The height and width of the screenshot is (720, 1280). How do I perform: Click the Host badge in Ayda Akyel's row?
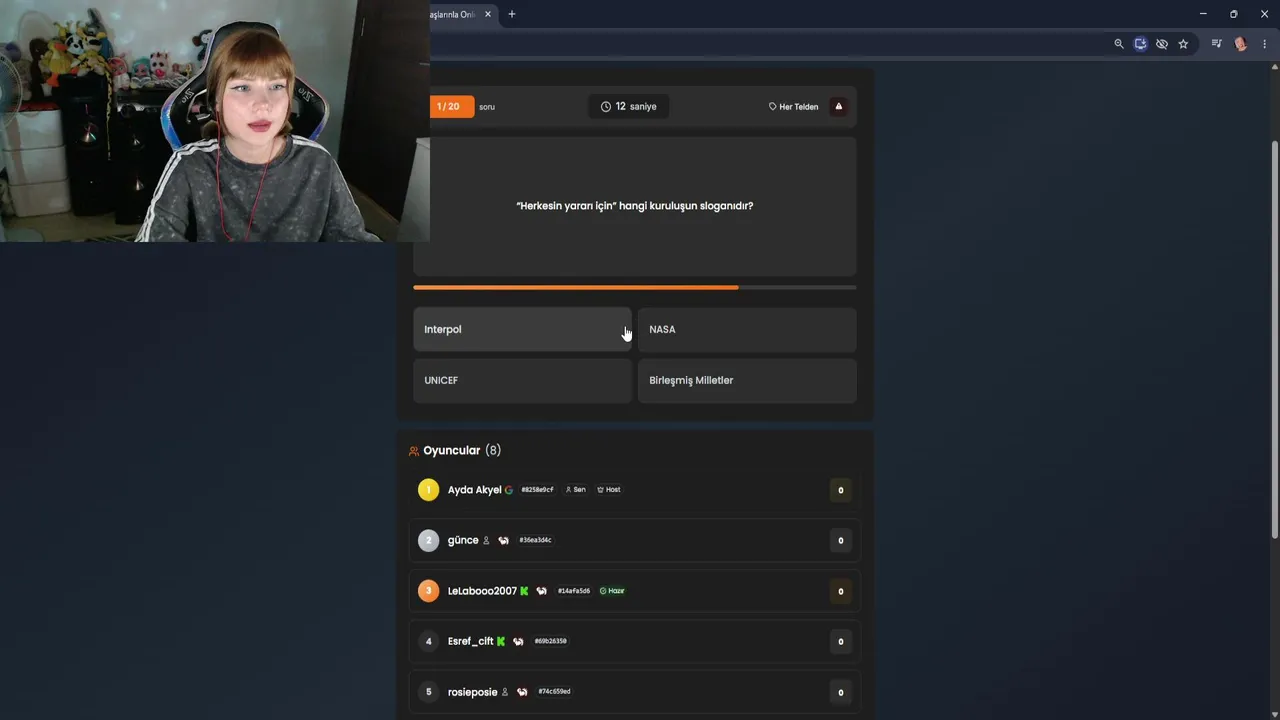pos(609,490)
